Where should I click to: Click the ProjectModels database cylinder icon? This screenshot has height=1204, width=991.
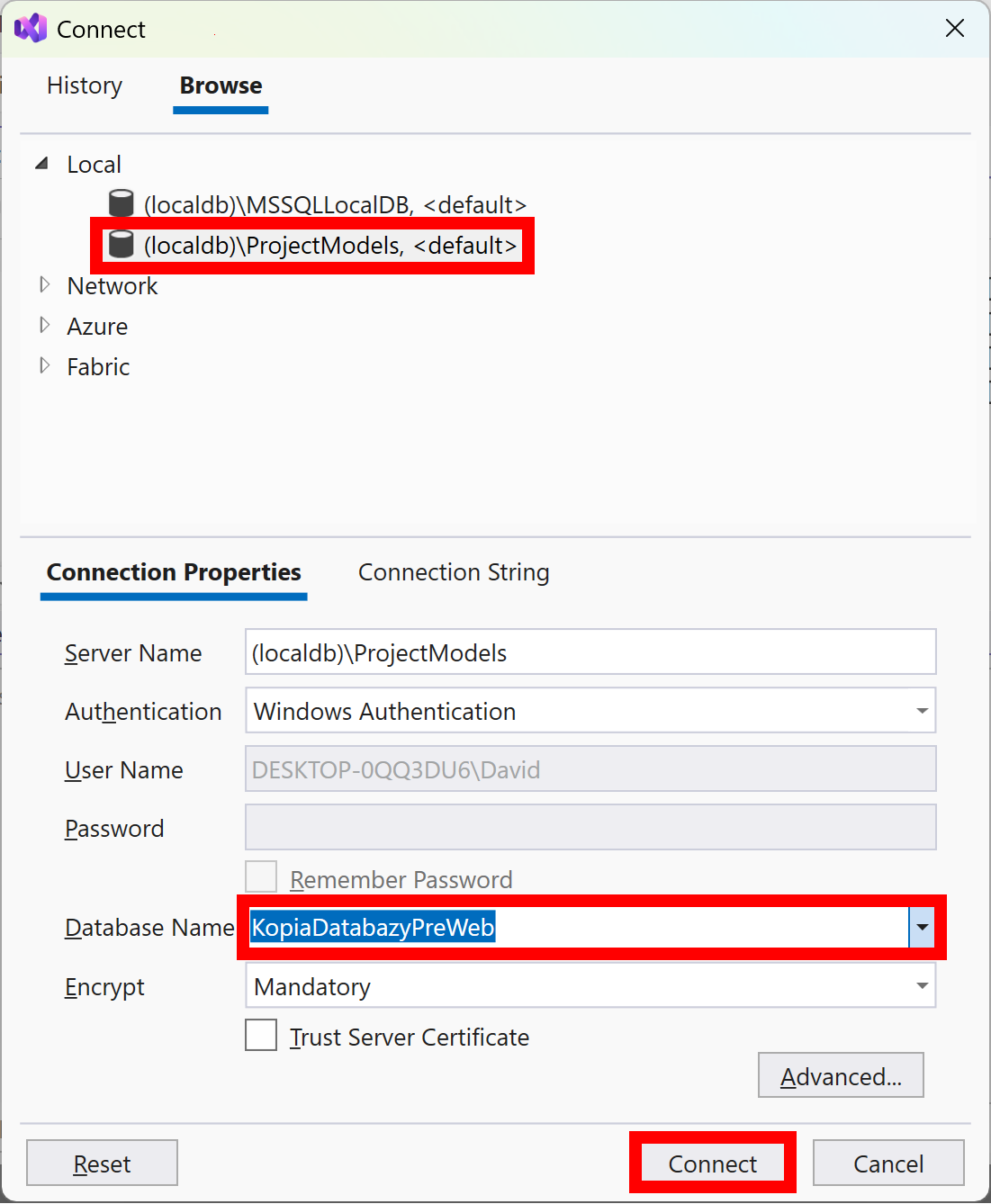(x=121, y=244)
